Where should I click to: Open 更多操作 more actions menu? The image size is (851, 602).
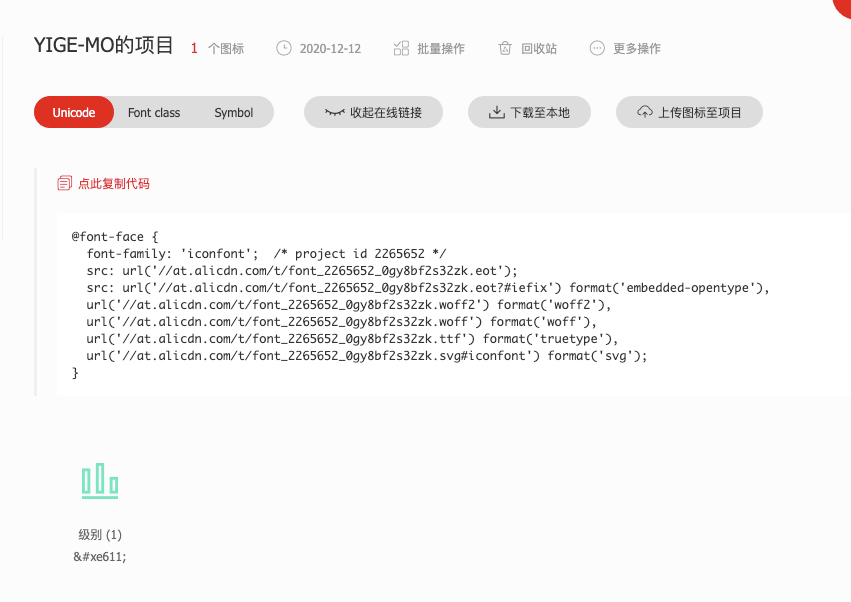coord(637,48)
